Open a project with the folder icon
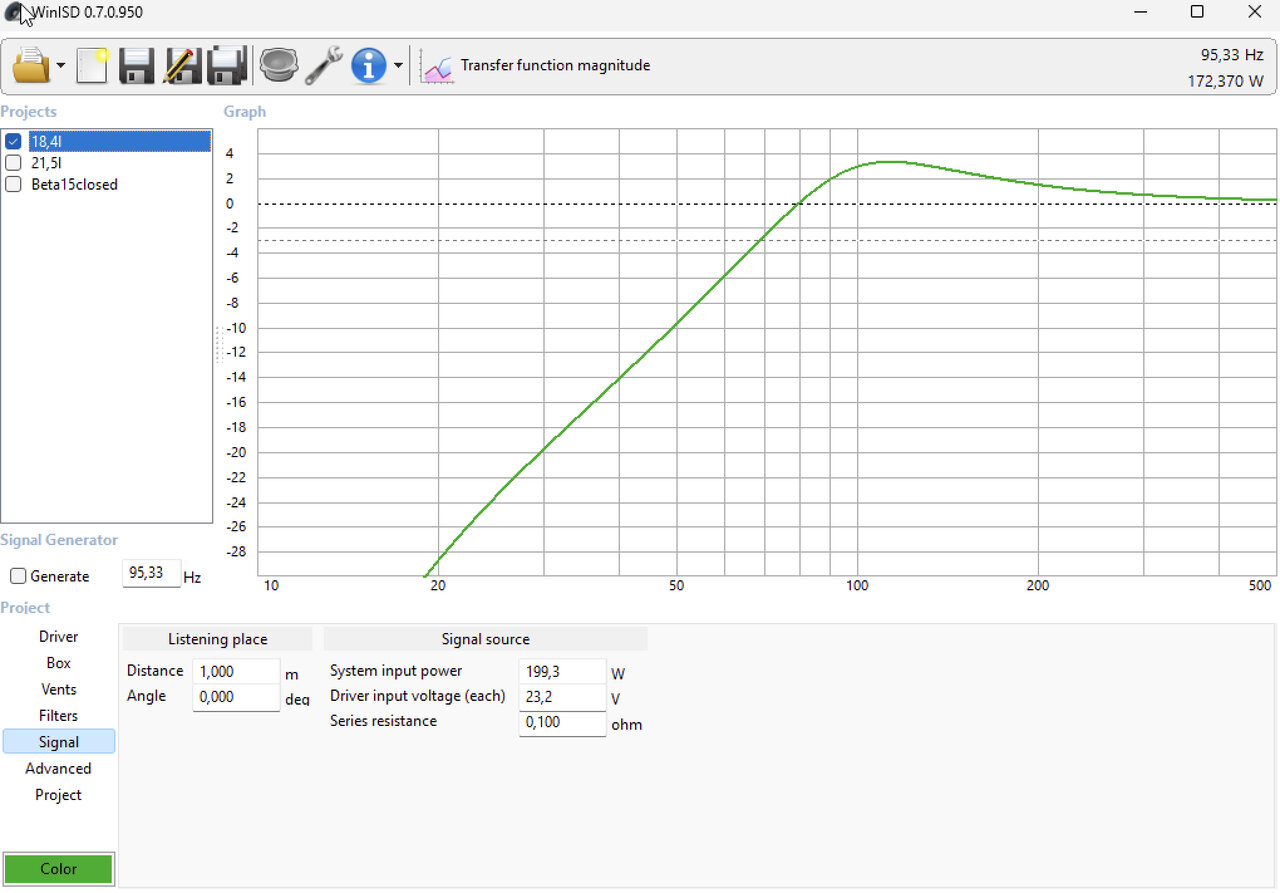Screen dimensions: 1280x893 (31, 66)
